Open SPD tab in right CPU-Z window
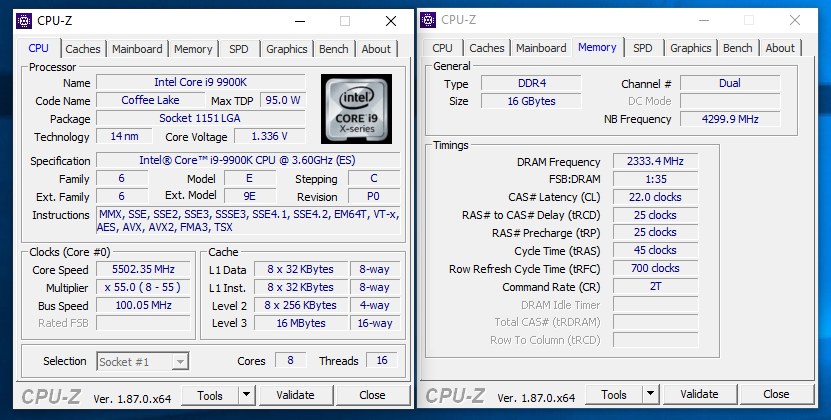Image resolution: width=831 pixels, height=420 pixels. 643,48
